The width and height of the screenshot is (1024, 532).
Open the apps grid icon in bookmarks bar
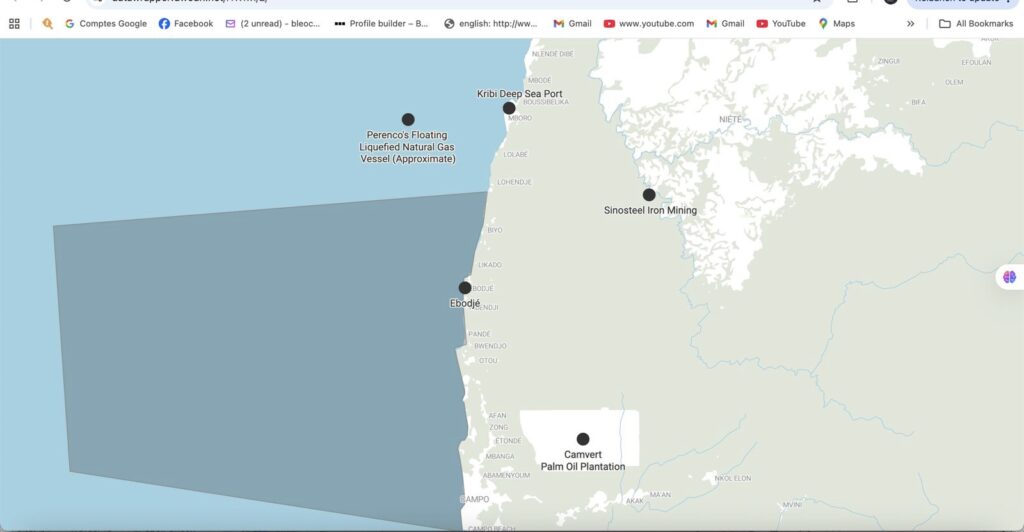(x=14, y=24)
